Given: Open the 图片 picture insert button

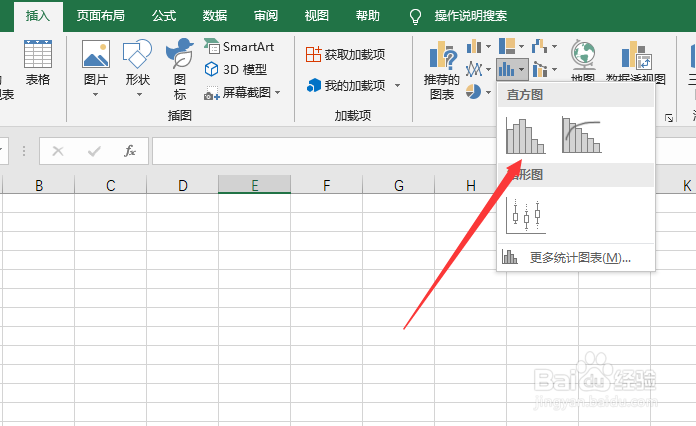Looking at the screenshot, I should click(95, 62).
